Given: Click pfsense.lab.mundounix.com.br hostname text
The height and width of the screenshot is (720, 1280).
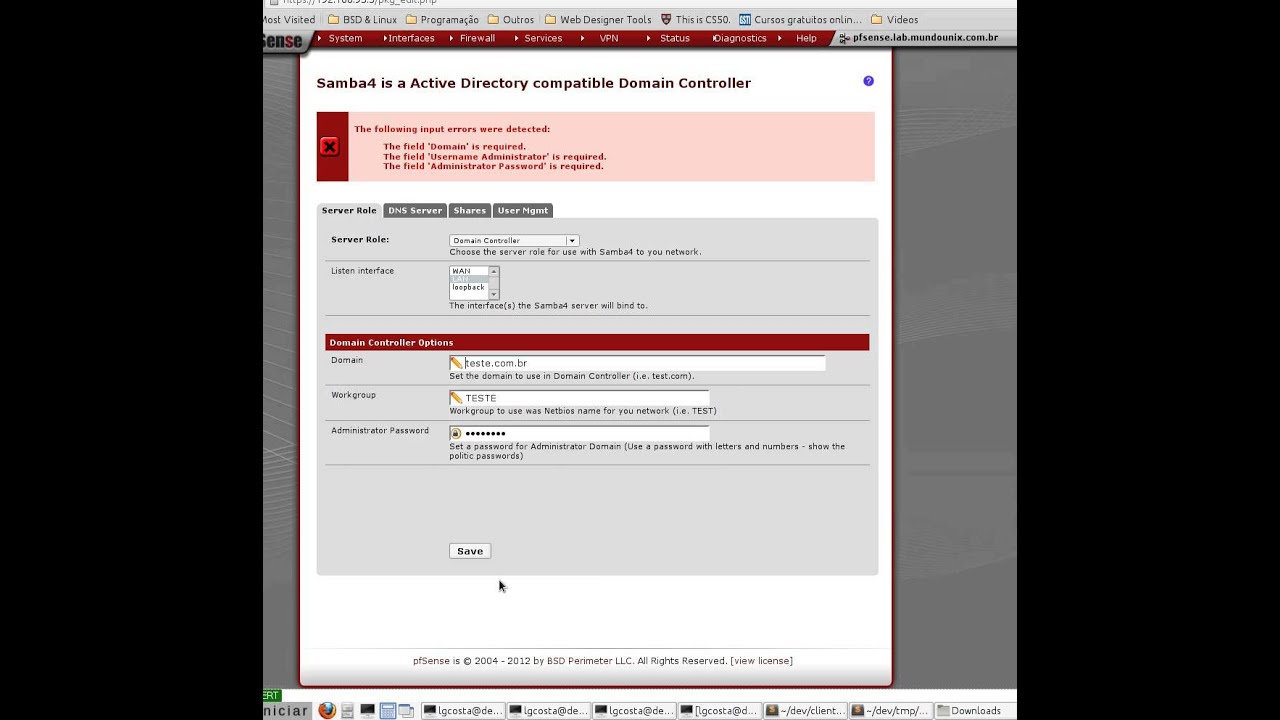Looking at the screenshot, I should (925, 38).
